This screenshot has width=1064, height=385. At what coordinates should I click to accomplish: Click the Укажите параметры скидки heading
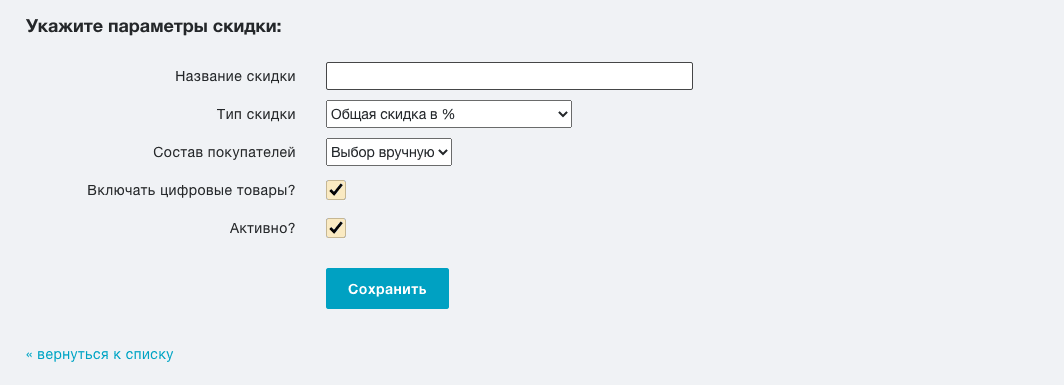pyautogui.click(x=153, y=27)
